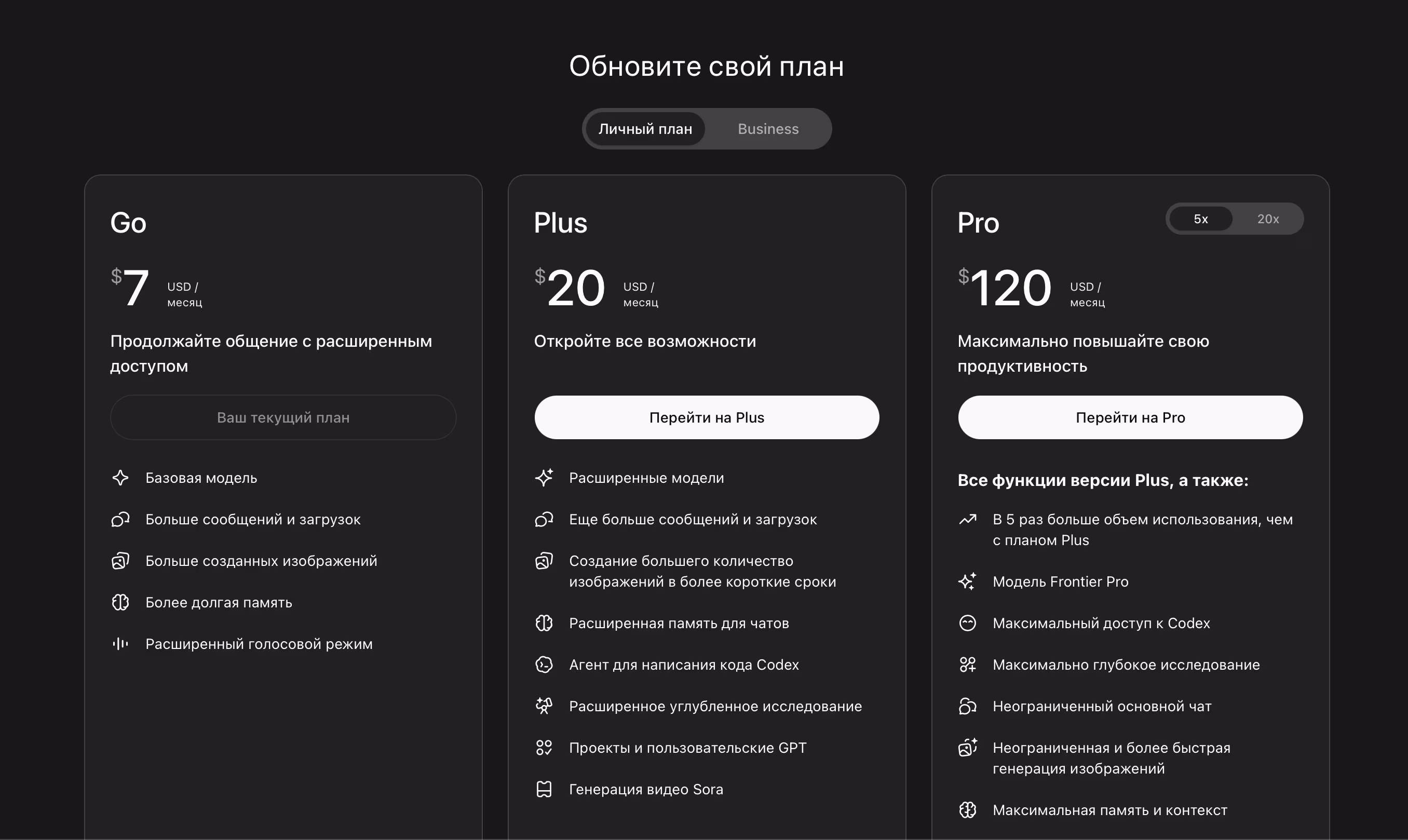This screenshot has height=840, width=1408.
Task: Click the image creation icon in Go plan
Action: [x=120, y=561]
